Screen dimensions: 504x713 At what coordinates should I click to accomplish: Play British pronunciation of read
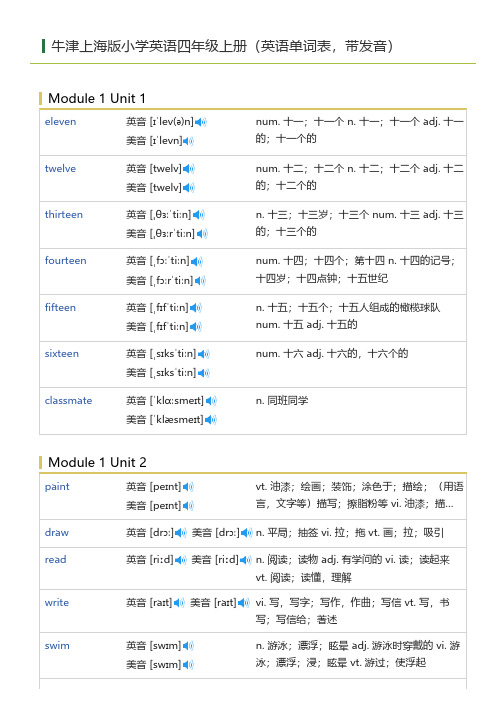point(181,560)
